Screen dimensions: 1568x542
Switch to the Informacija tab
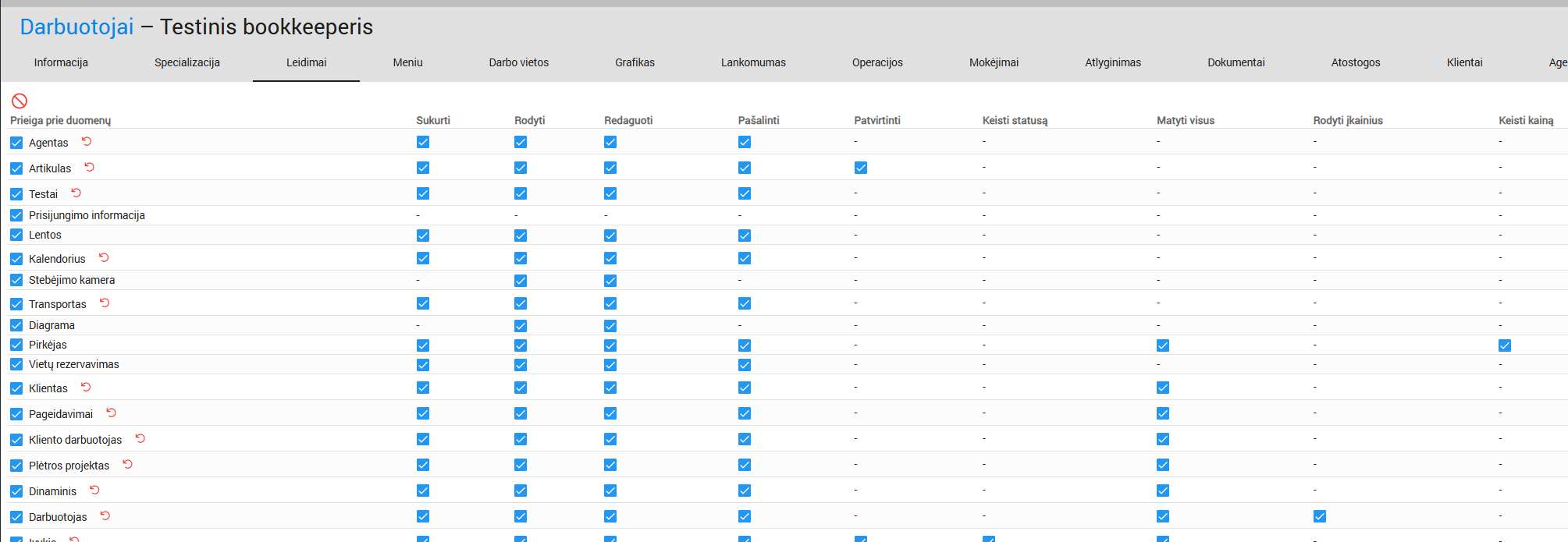tap(61, 62)
